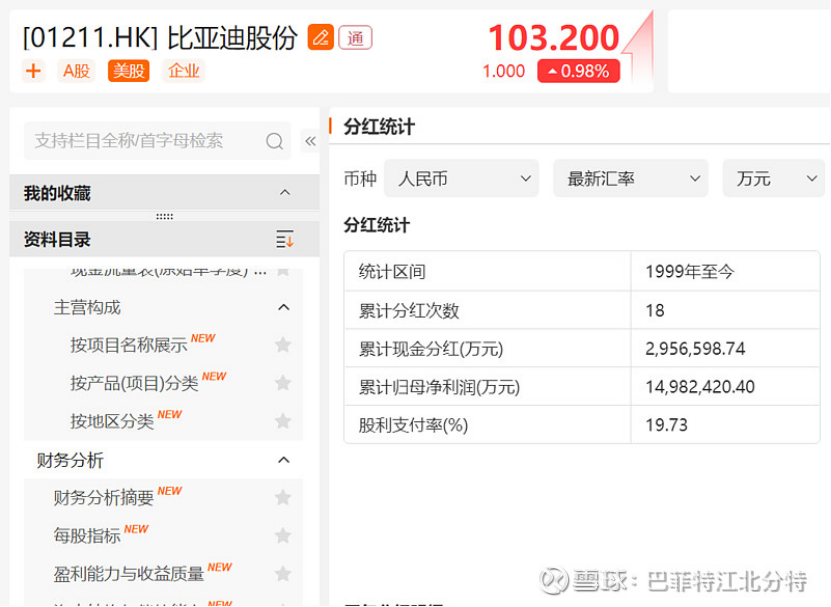Image resolution: width=831 pixels, height=607 pixels.
Task: Click the 累计归母净利润(万元) label
Action: click(439, 387)
